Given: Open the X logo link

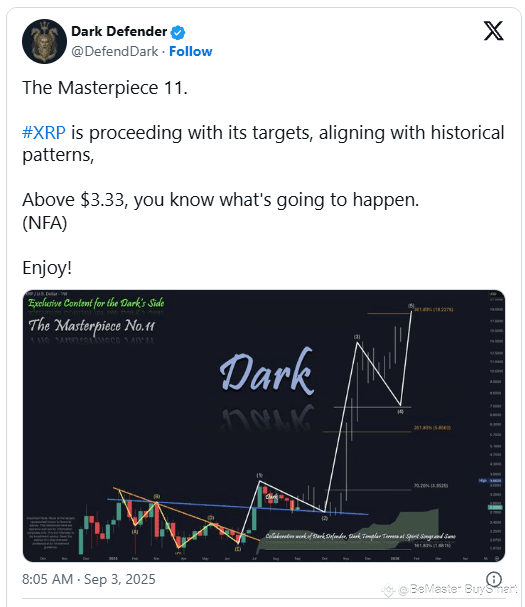Looking at the screenshot, I should (x=494, y=31).
